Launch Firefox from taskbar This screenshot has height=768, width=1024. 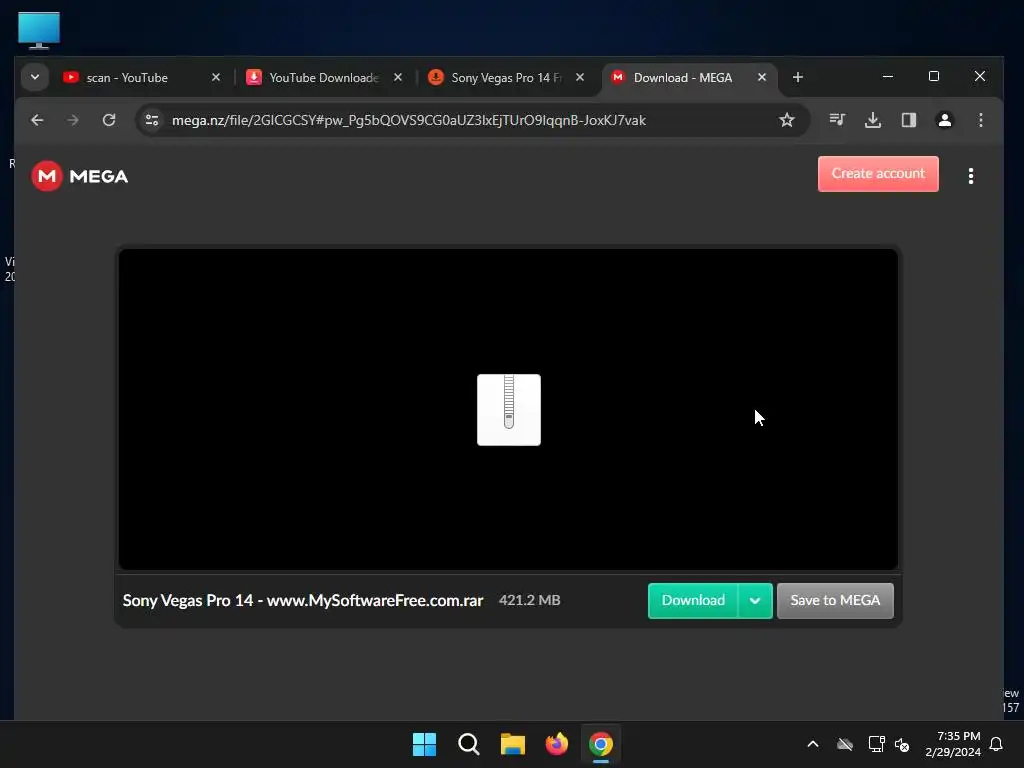[557, 744]
